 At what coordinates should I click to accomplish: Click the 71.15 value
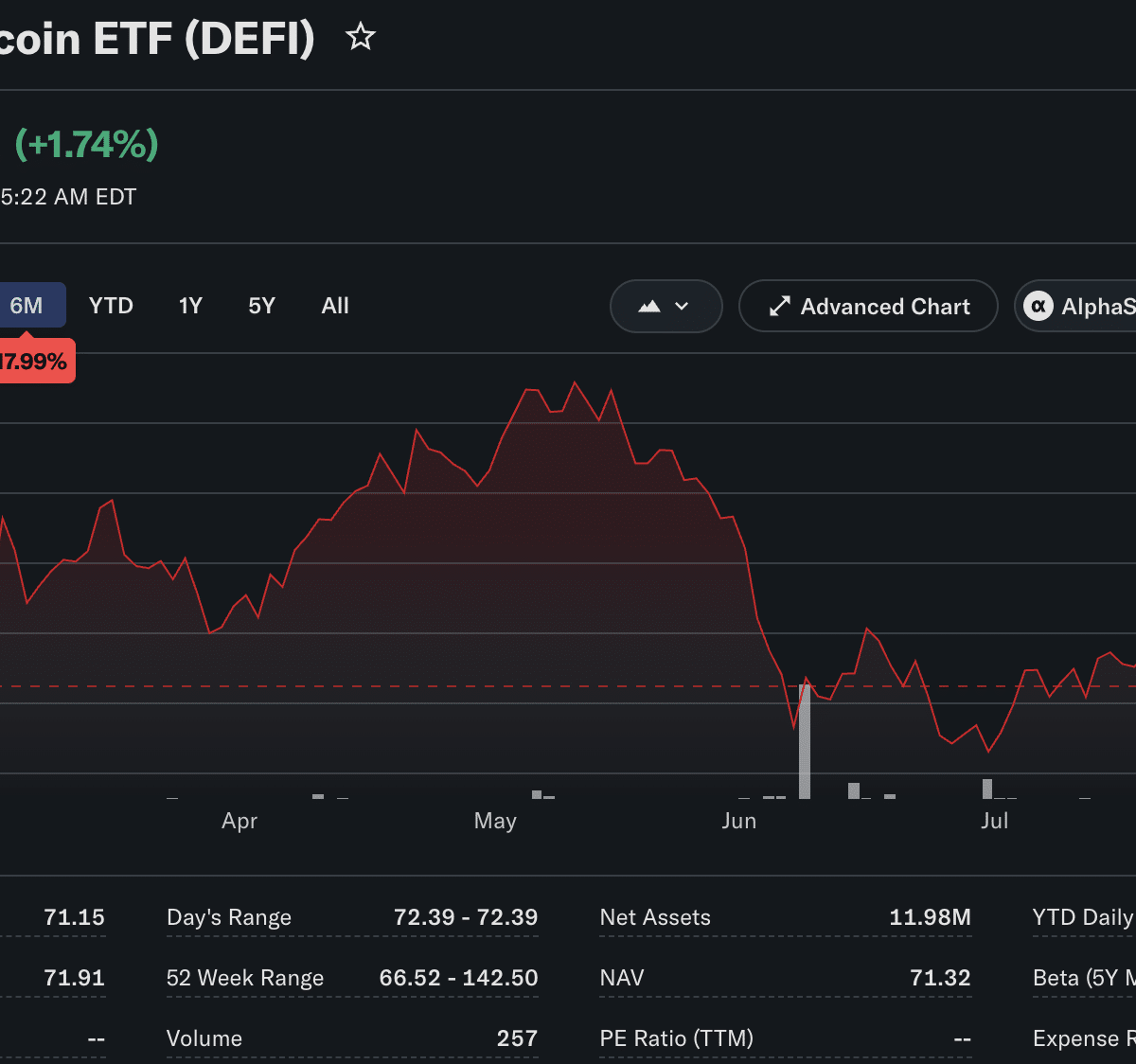[74, 917]
